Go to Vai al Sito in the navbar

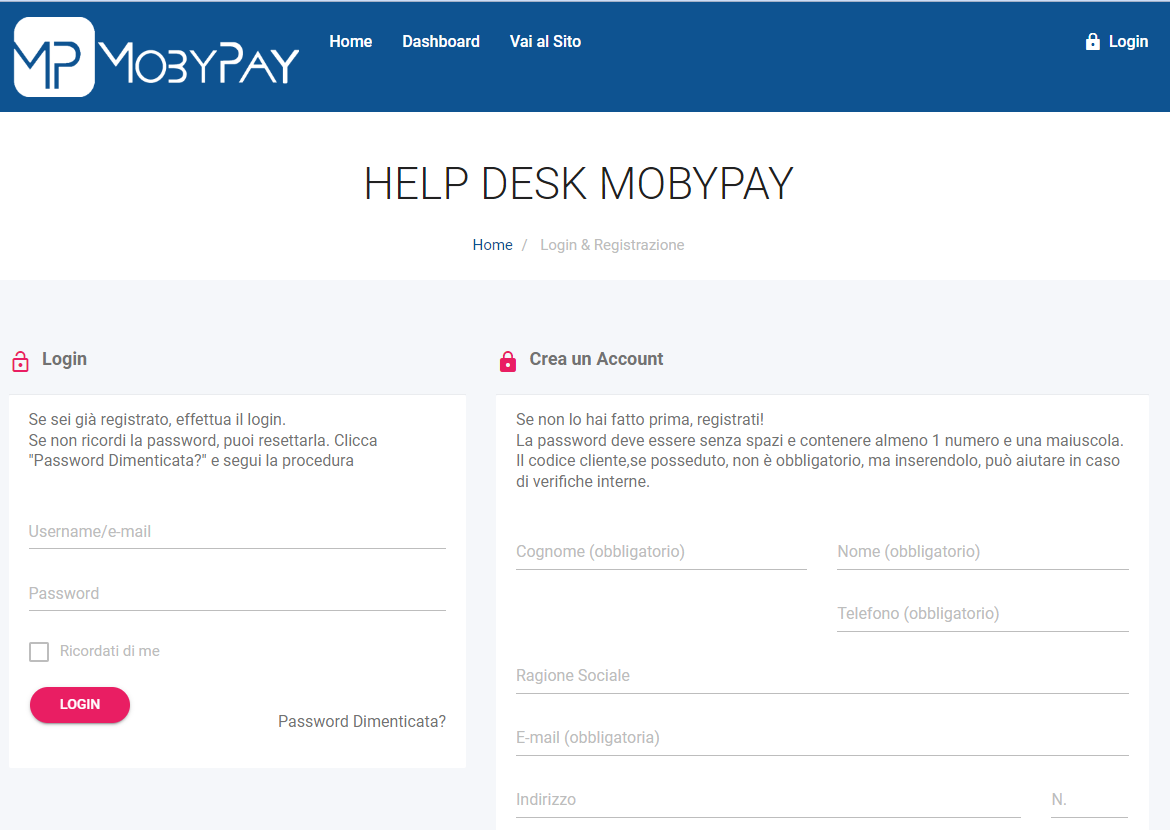[545, 42]
